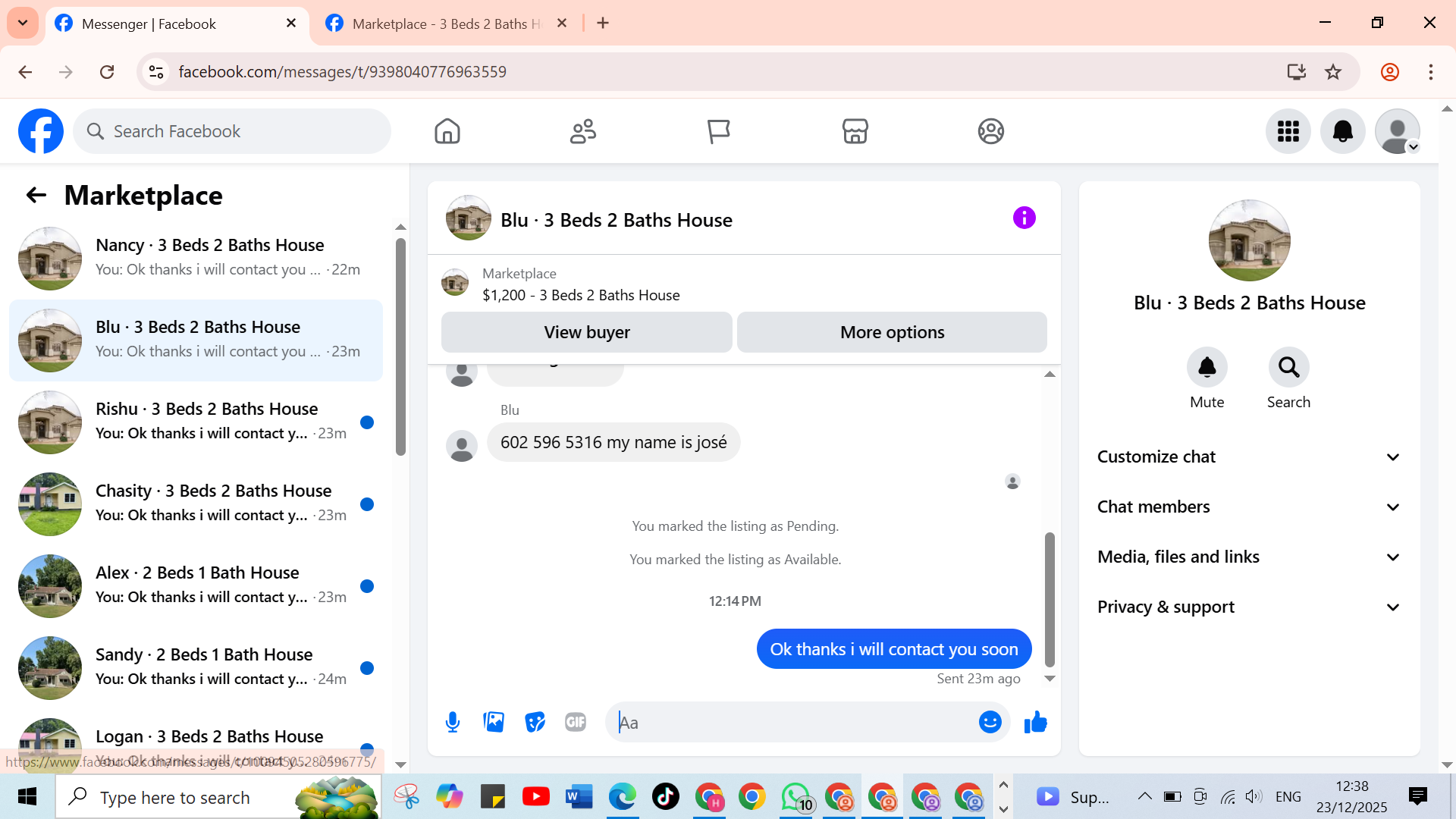
Task: Open the GIF picker
Action: (x=576, y=722)
